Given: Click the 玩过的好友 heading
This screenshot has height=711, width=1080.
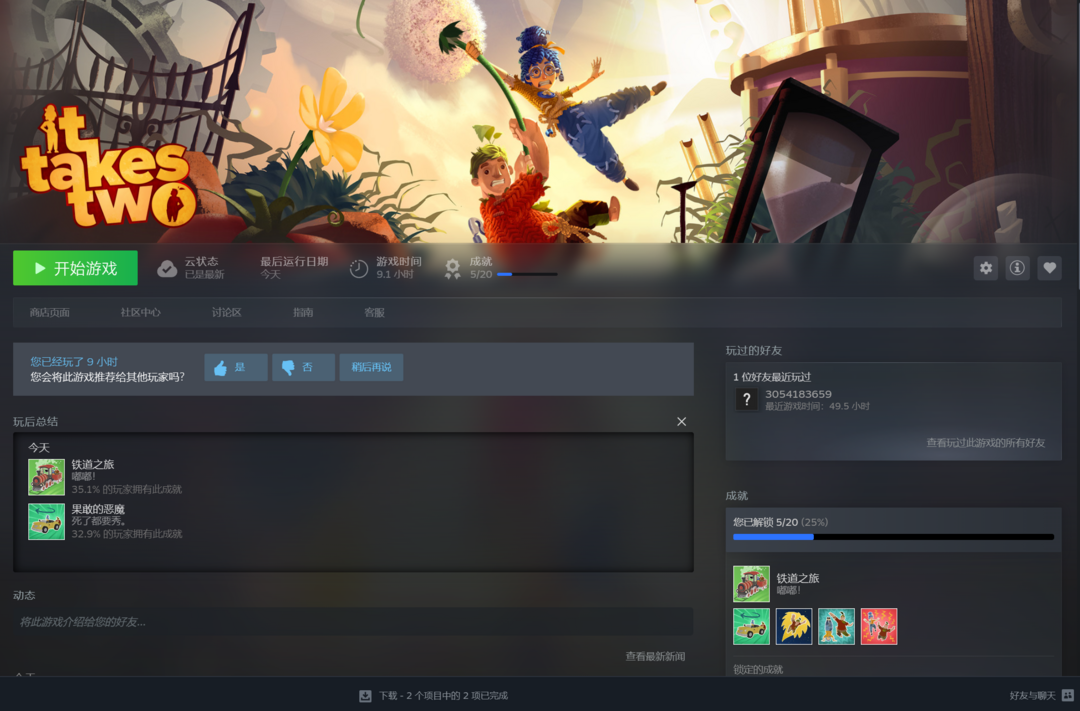Looking at the screenshot, I should coord(754,351).
